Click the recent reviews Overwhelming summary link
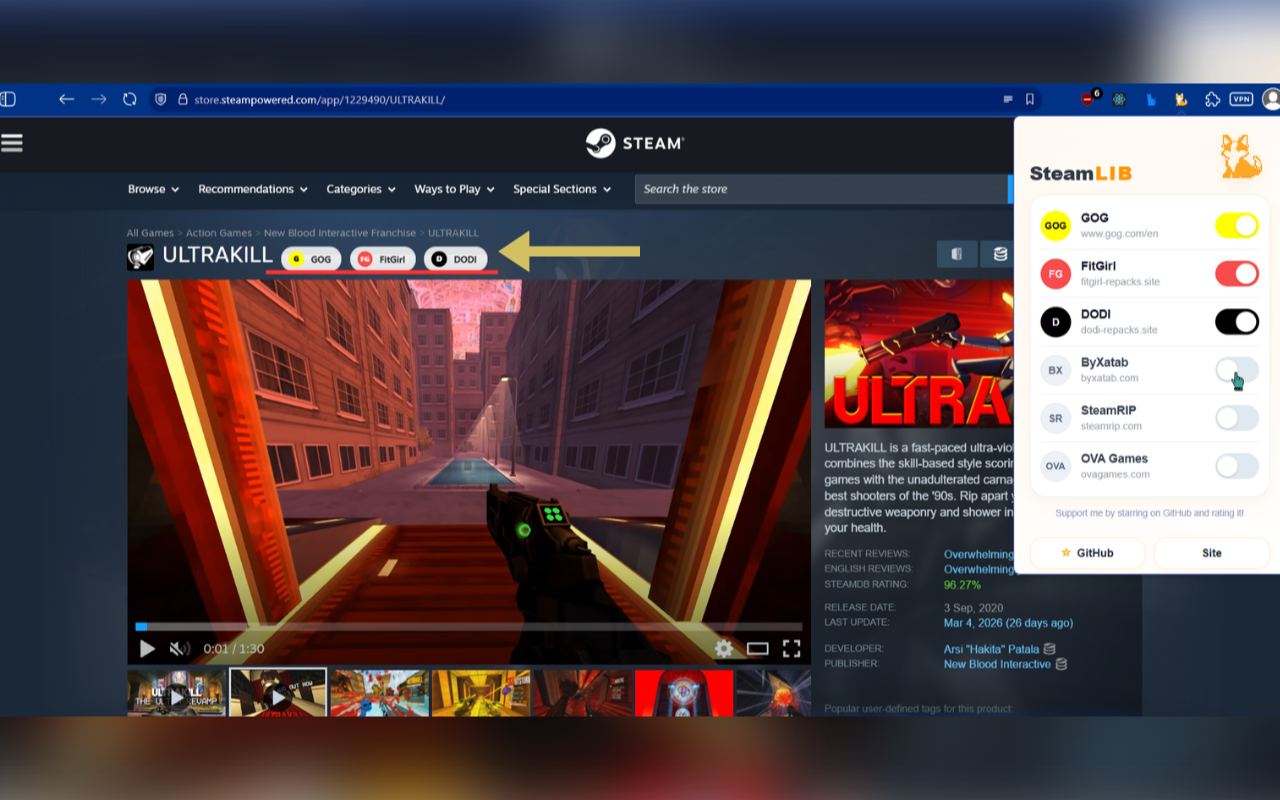 coord(979,554)
